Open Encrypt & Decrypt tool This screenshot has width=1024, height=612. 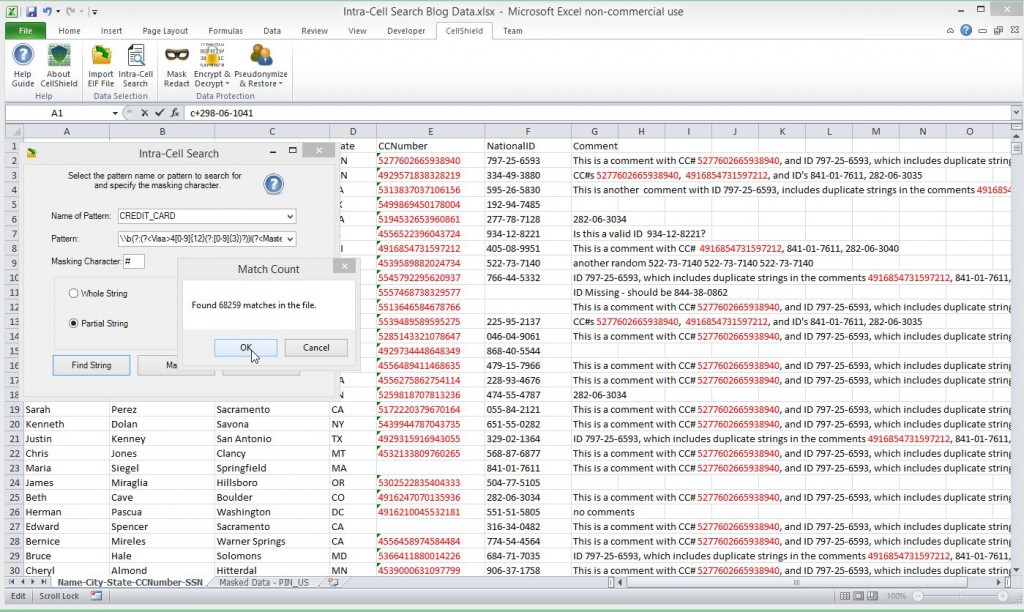click(212, 65)
